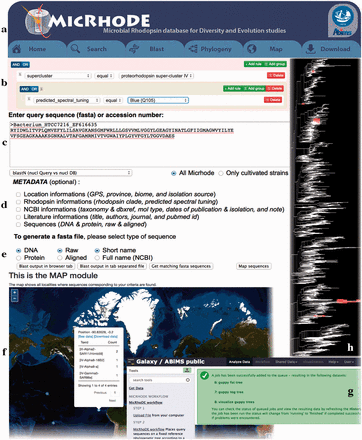This screenshot has width=362, height=440.
Task: Click Get Data link in Galaxy
Action: (x=136, y=388)
